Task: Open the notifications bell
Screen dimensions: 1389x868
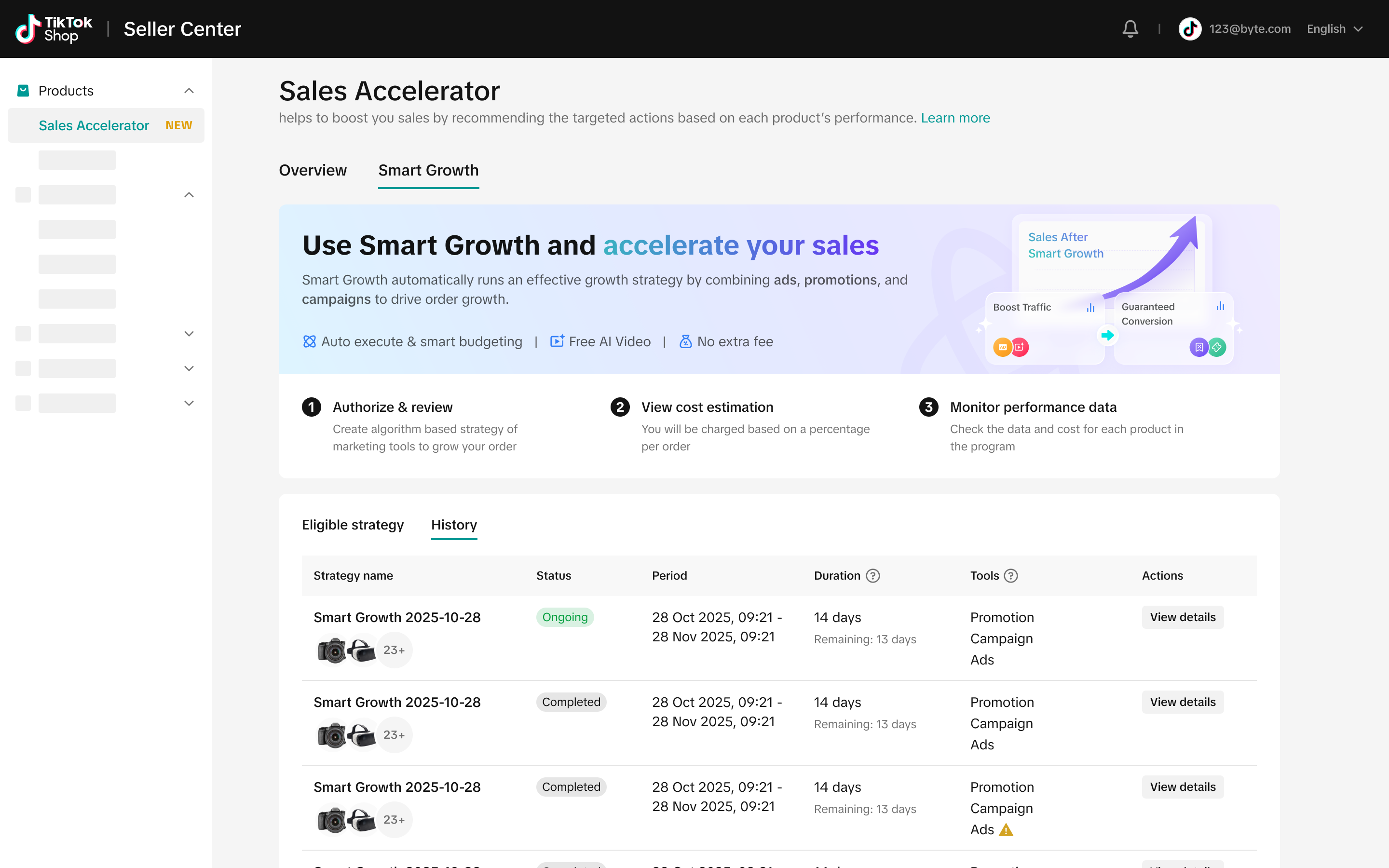Action: pos(1130,29)
